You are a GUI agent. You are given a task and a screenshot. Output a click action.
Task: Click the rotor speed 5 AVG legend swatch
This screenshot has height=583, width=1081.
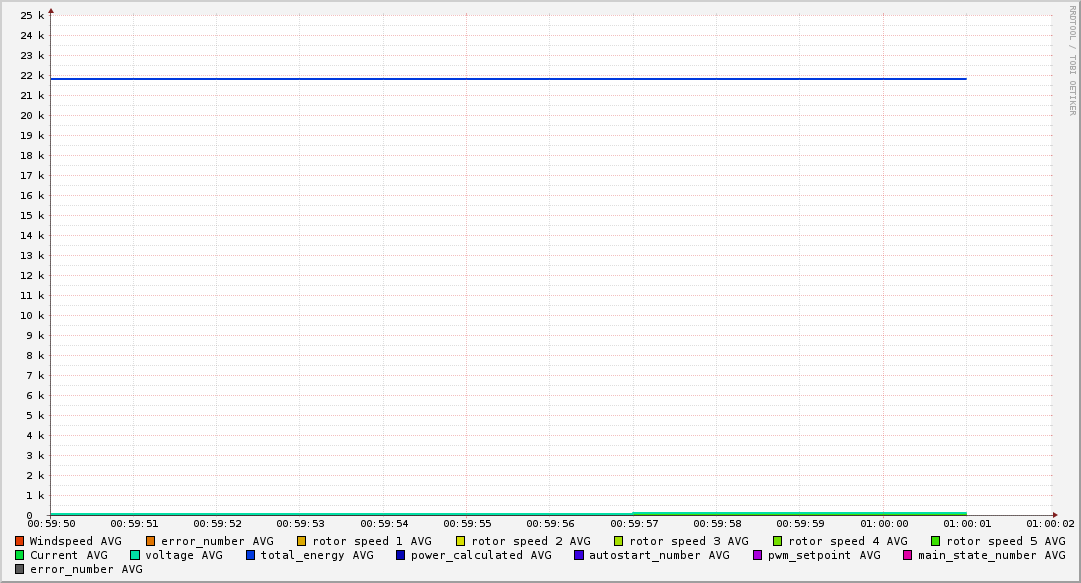936,541
